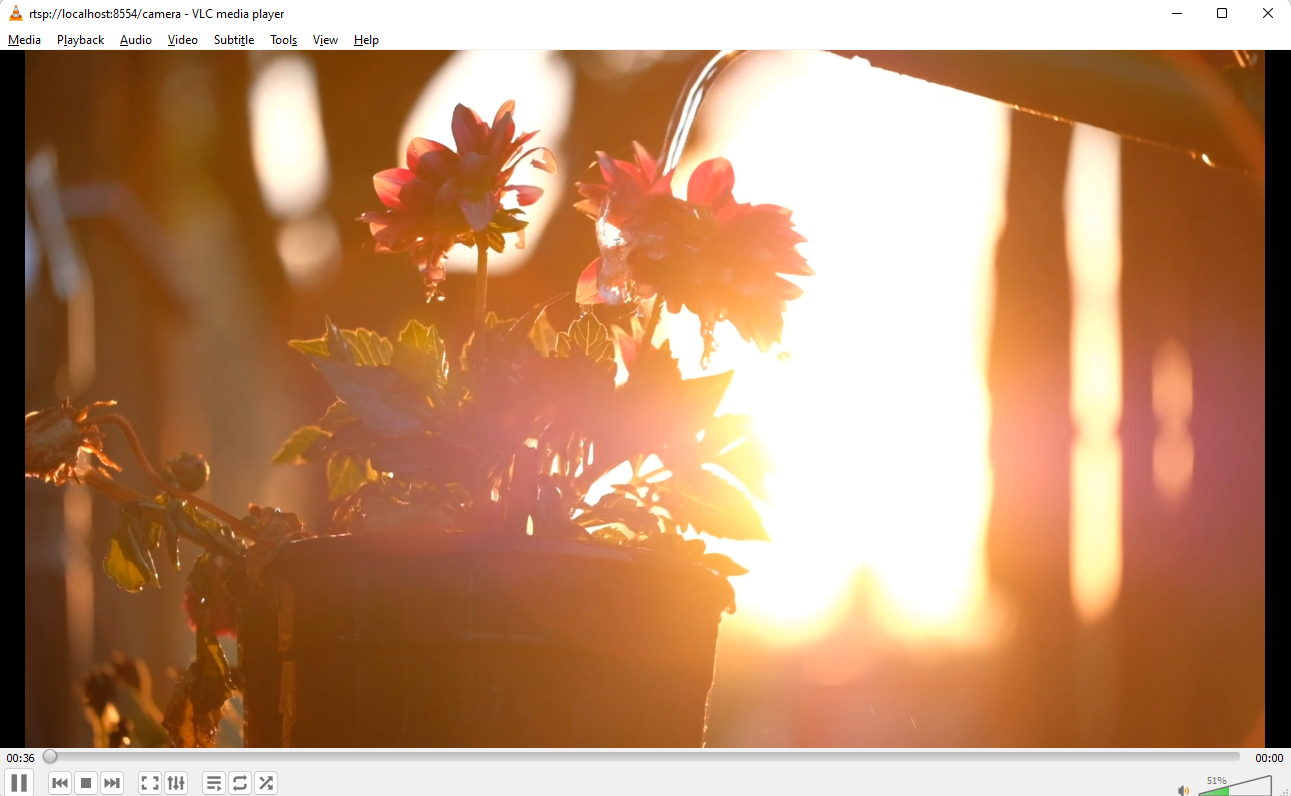Open the Help menu

(366, 40)
